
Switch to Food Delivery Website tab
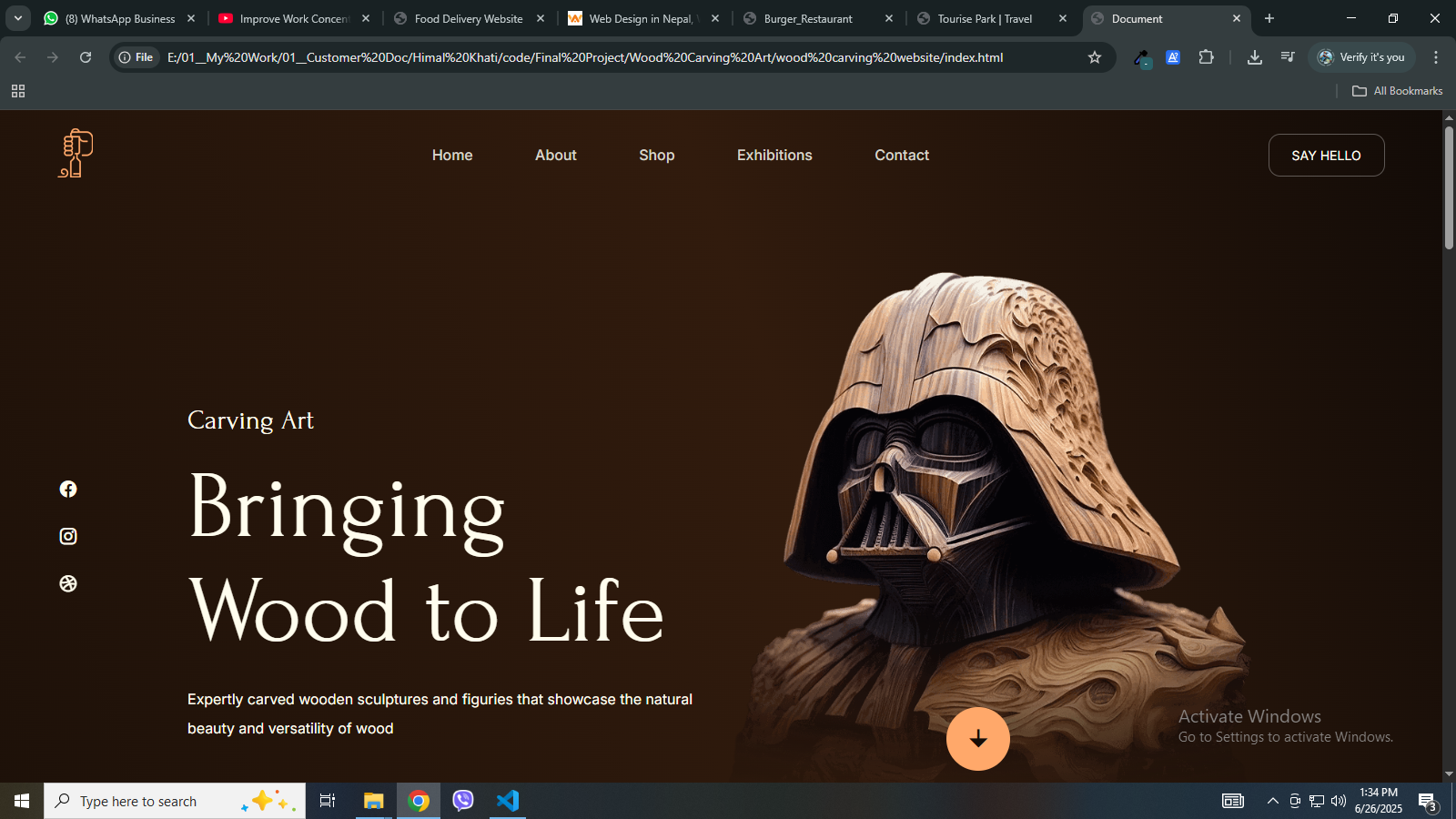pyautogui.click(x=468, y=18)
